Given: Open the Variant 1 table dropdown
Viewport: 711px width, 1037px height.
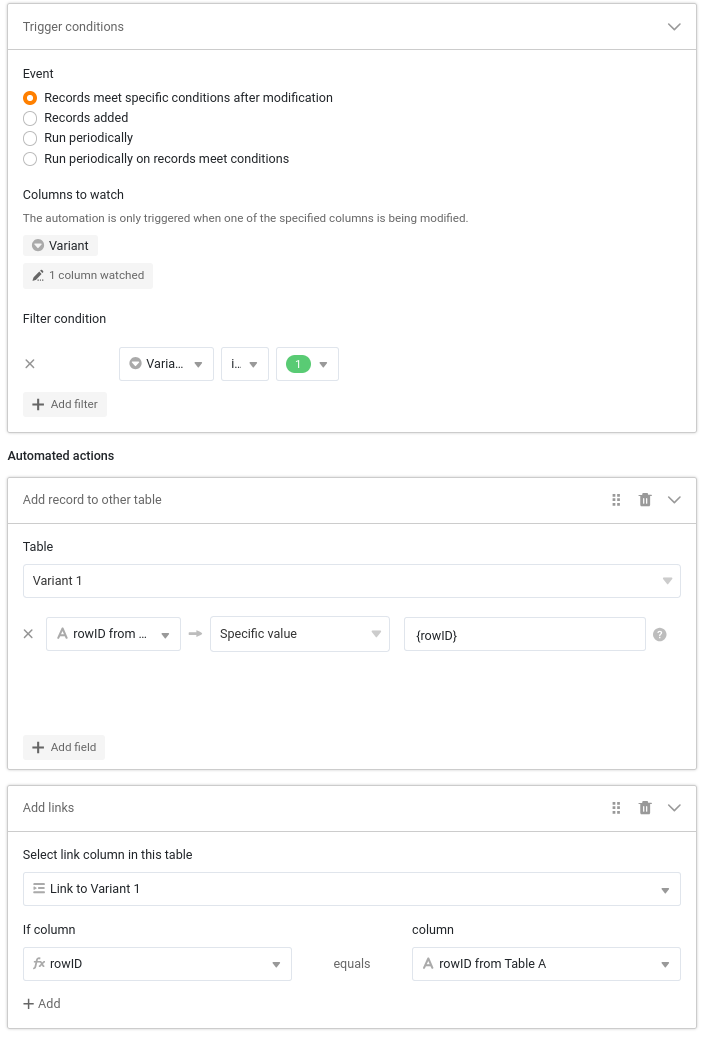Looking at the screenshot, I should (x=351, y=581).
